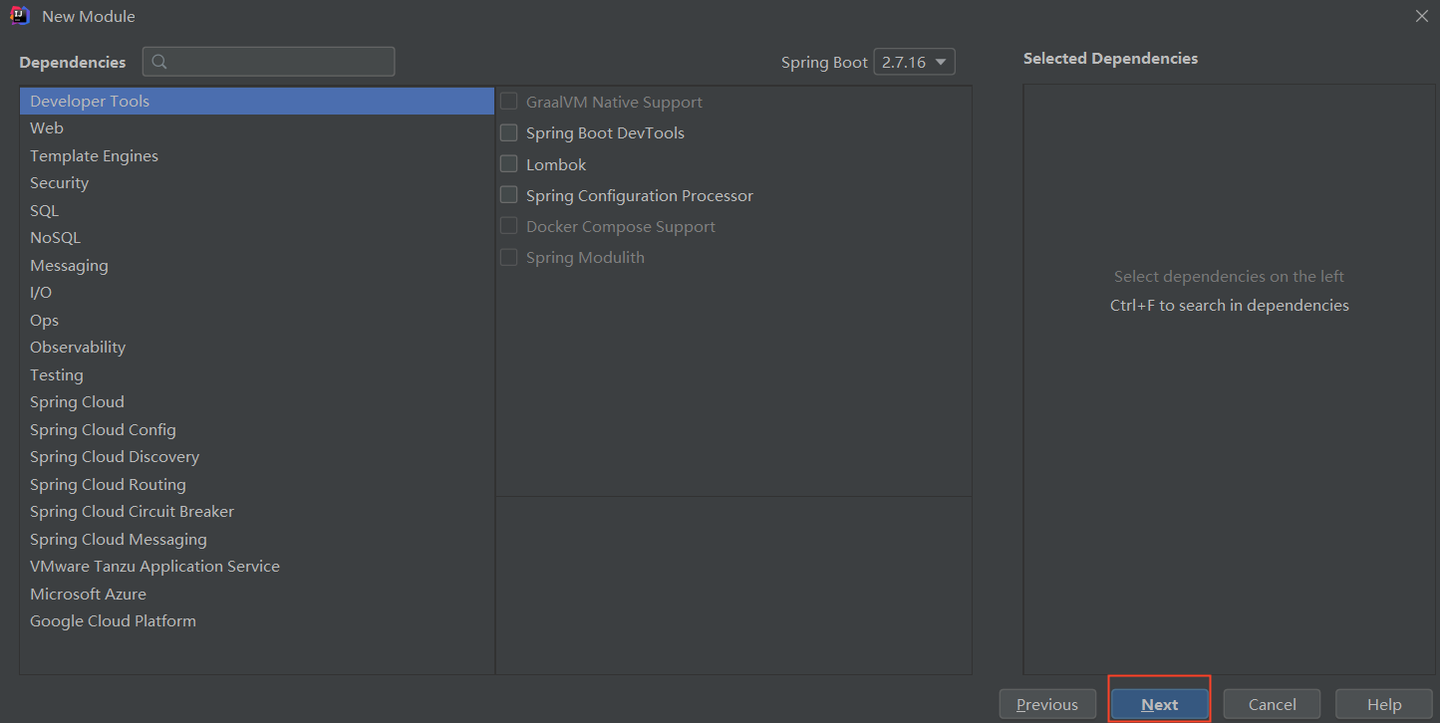Choose the SQL category
1440x723 pixels.
click(44, 211)
